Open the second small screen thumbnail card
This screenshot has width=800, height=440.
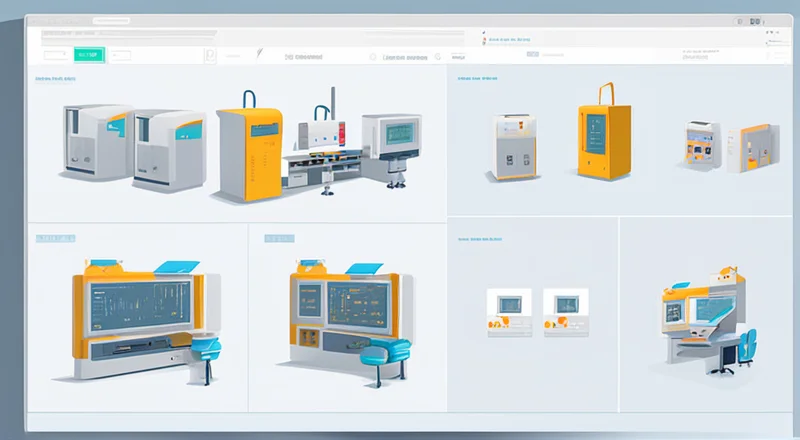click(564, 309)
